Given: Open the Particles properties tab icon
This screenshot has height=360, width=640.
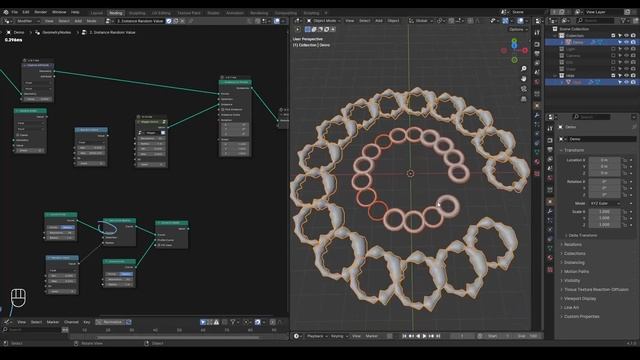Looking at the screenshot, I should [550, 221].
